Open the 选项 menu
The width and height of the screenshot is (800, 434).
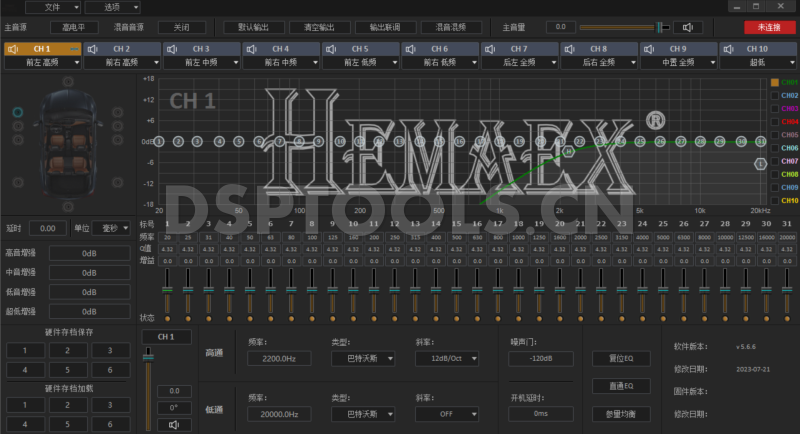pos(119,7)
